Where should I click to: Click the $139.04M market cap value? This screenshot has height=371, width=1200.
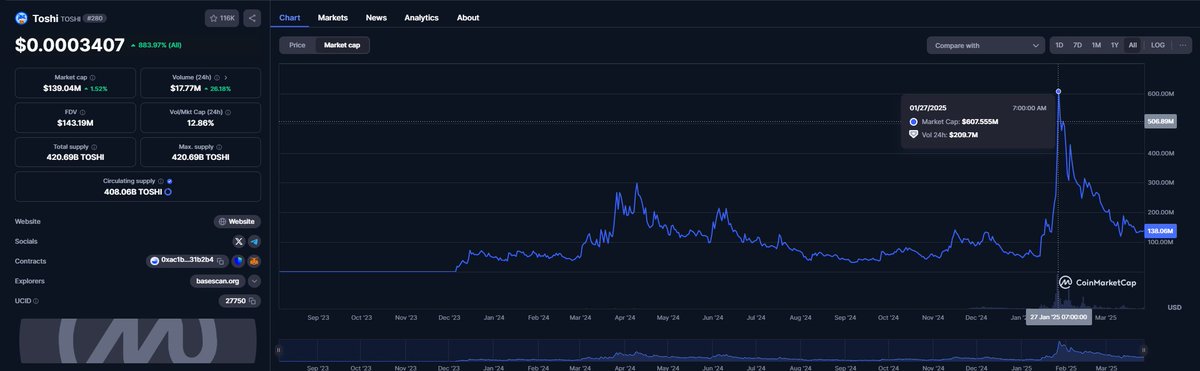click(61, 88)
